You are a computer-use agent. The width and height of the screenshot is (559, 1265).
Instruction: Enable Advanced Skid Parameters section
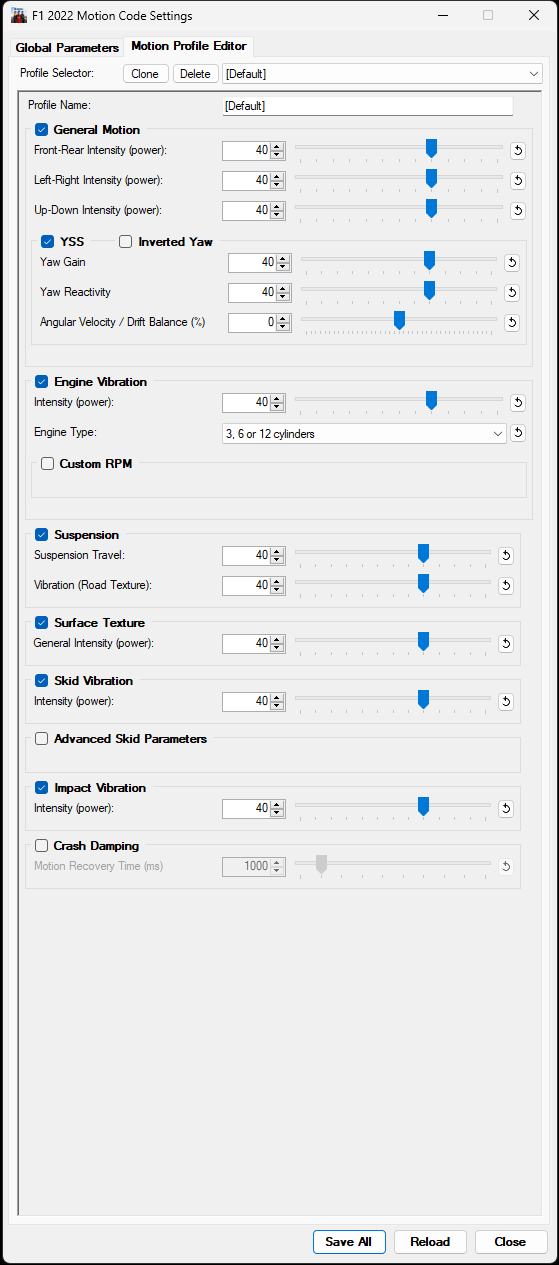tap(42, 739)
